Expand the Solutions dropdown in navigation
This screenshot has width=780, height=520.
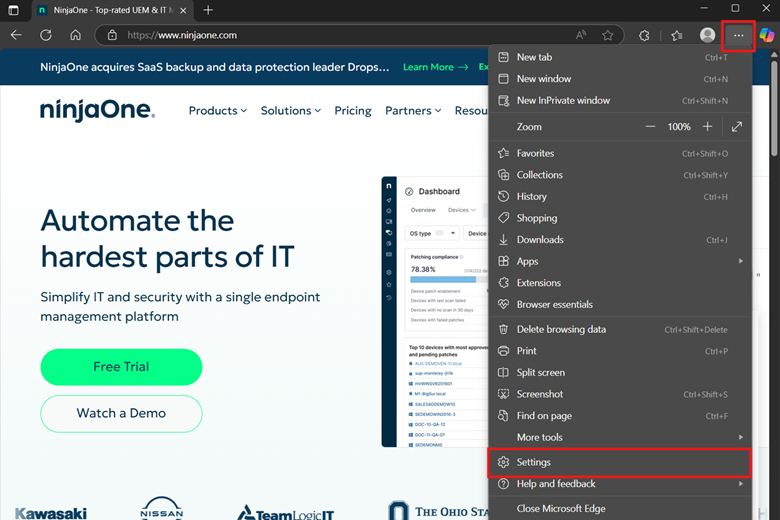290,111
